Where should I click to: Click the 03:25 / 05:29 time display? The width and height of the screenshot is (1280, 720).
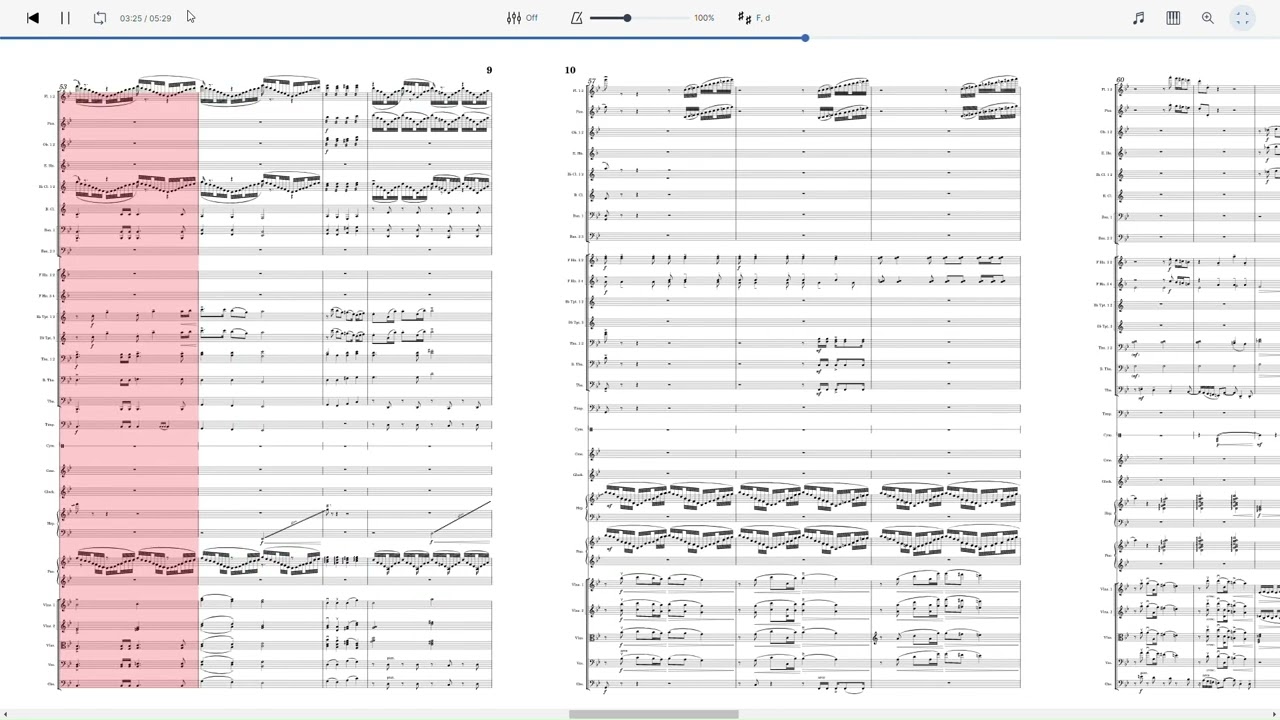[x=145, y=18]
